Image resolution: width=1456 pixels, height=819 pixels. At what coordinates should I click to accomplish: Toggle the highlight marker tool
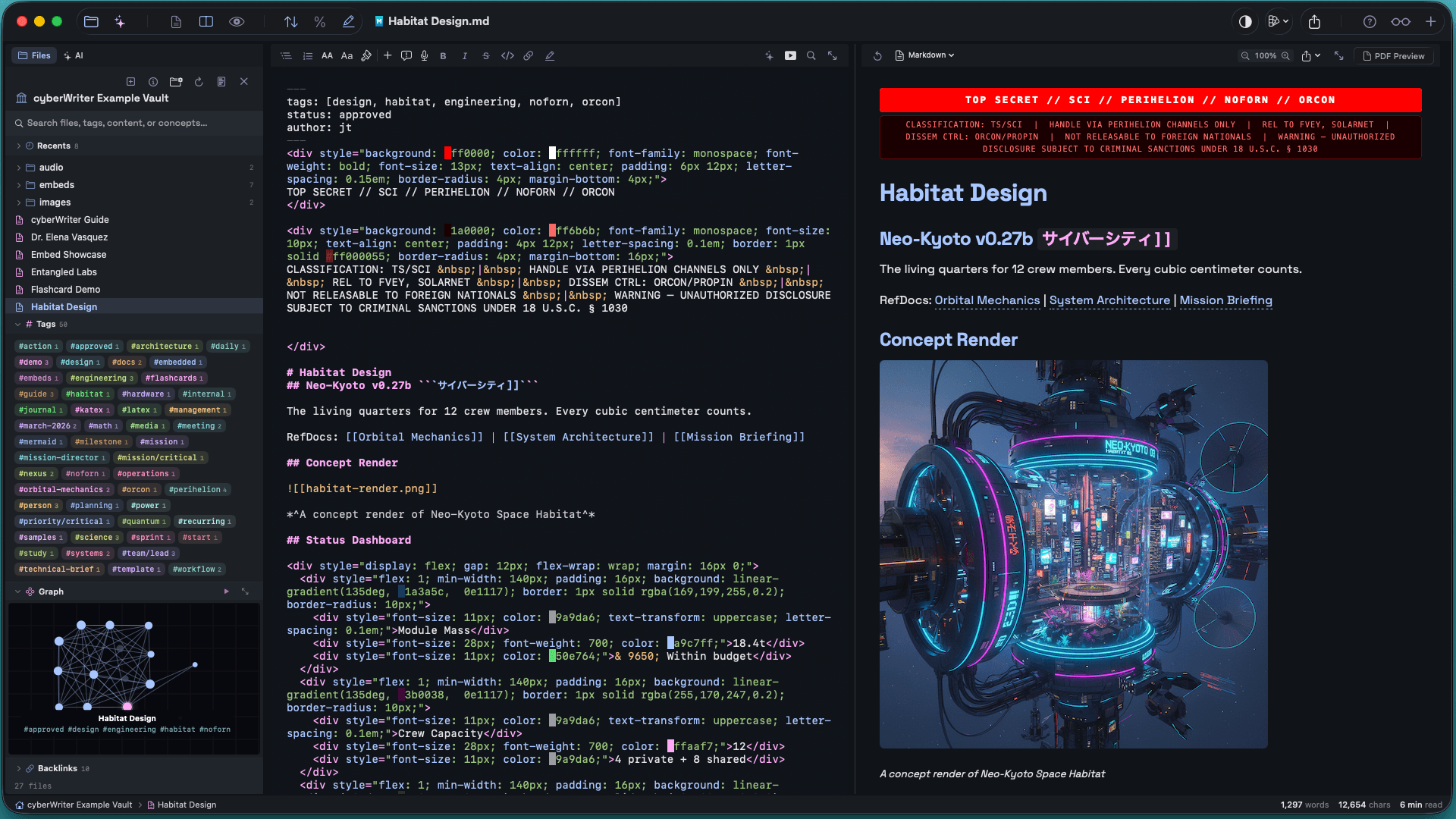pyautogui.click(x=550, y=56)
